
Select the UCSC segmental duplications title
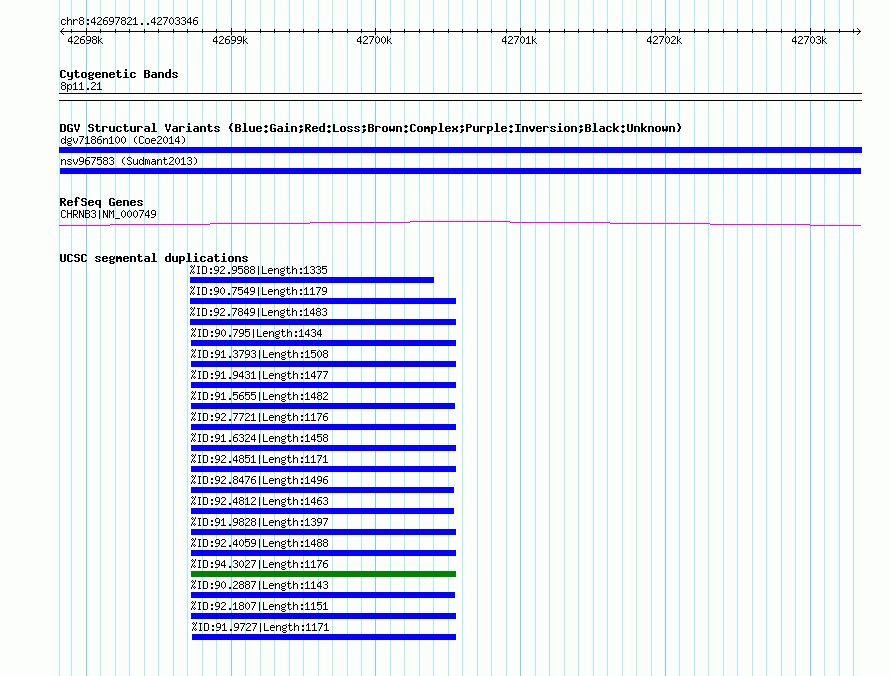coord(154,258)
